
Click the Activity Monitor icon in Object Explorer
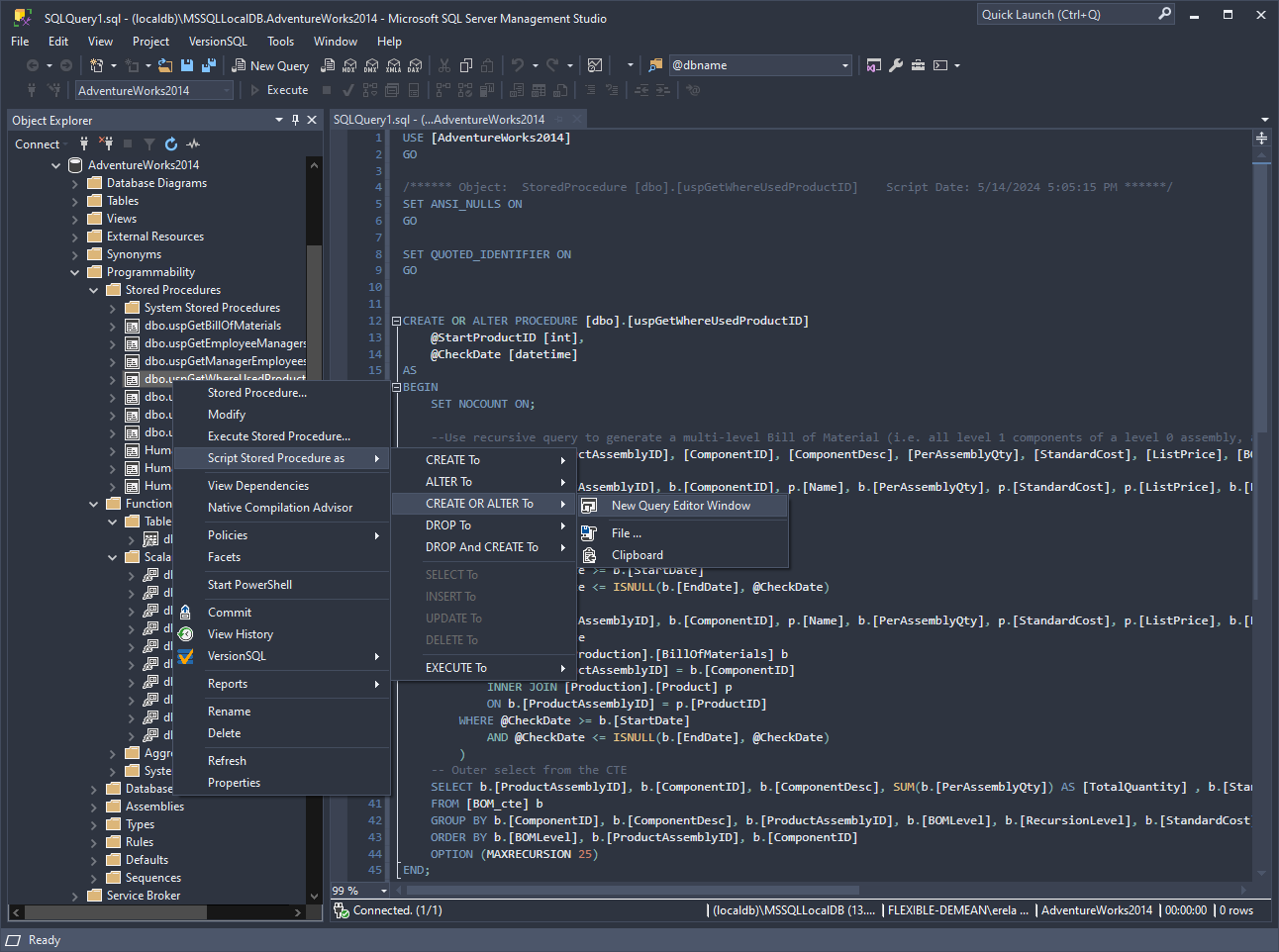pyautogui.click(x=193, y=144)
